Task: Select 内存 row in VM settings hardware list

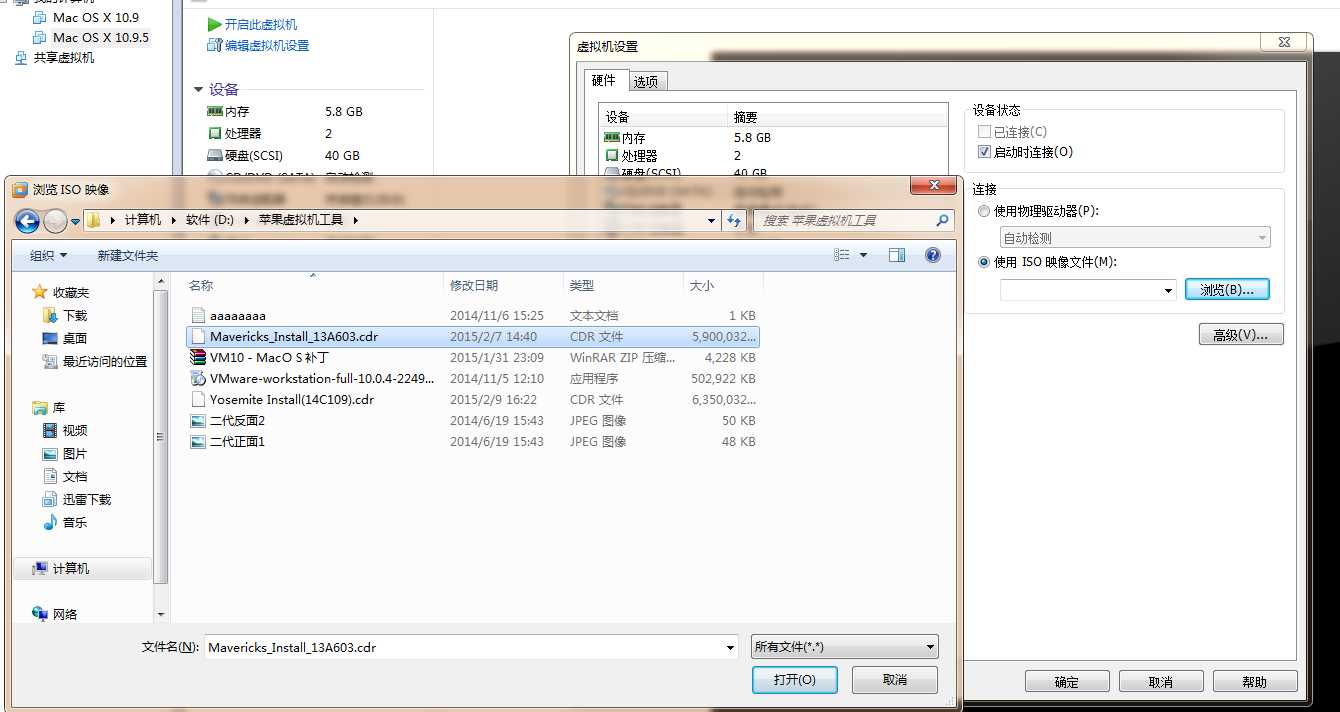Action: click(x=772, y=137)
